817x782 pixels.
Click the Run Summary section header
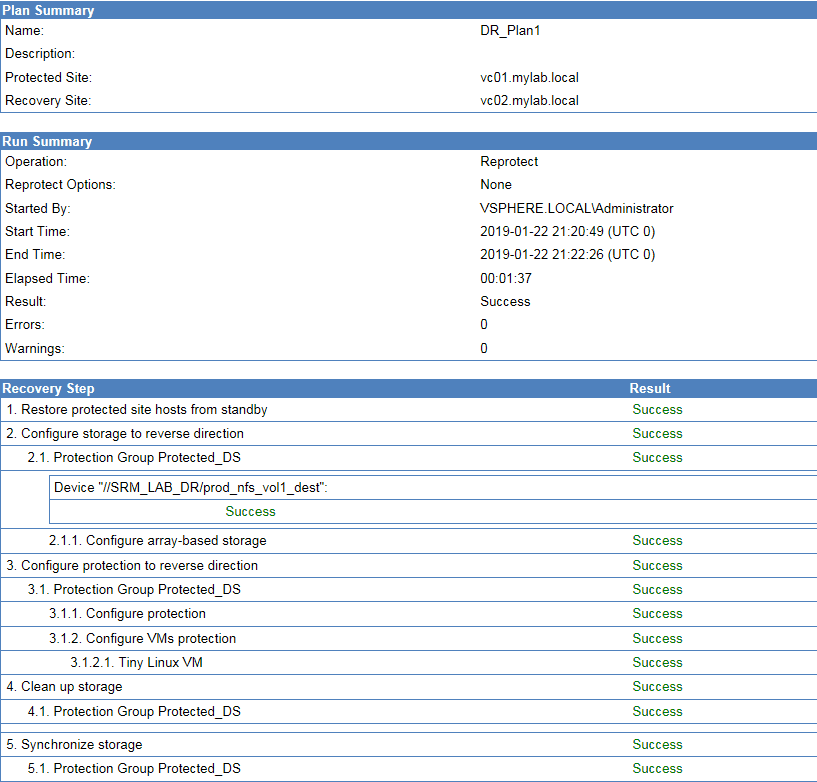(47, 141)
